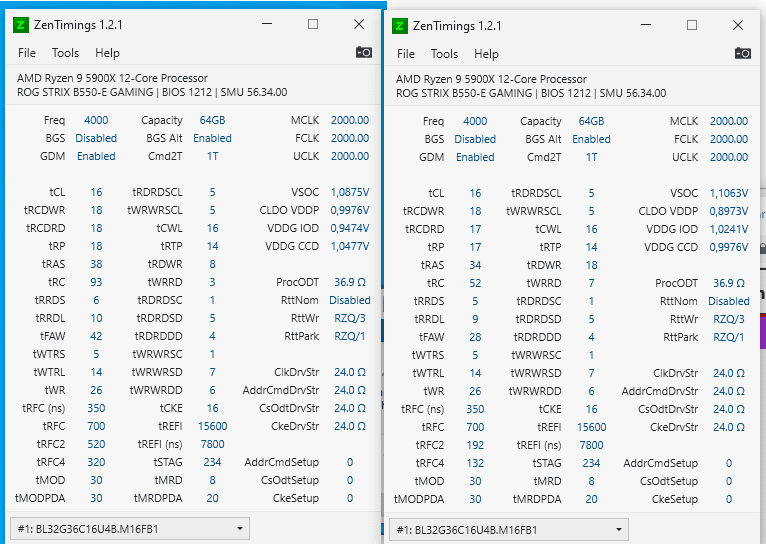Click tRFC4 value 320 in left window
The image size is (766, 544).
[96, 462]
